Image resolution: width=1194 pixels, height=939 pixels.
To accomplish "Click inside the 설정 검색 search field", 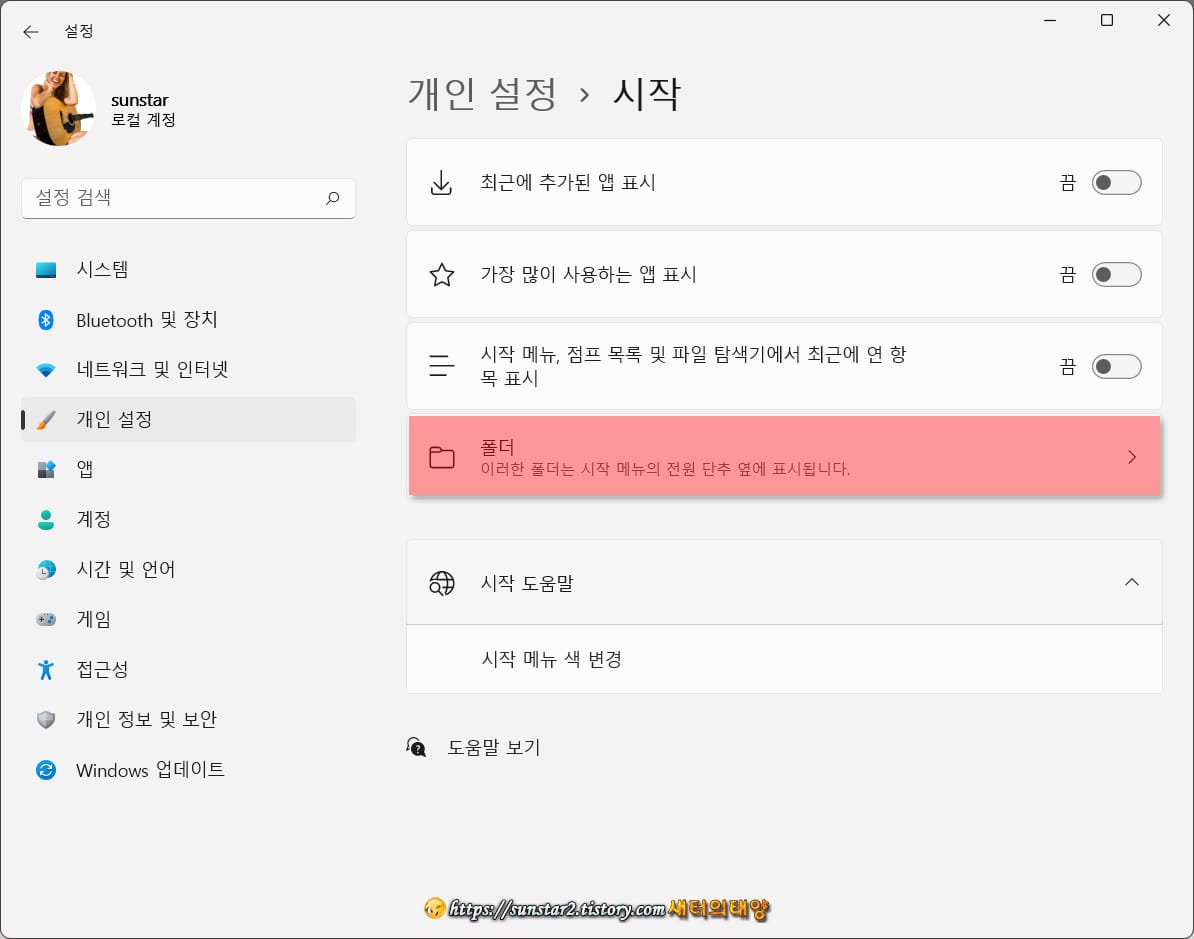I will [188, 198].
